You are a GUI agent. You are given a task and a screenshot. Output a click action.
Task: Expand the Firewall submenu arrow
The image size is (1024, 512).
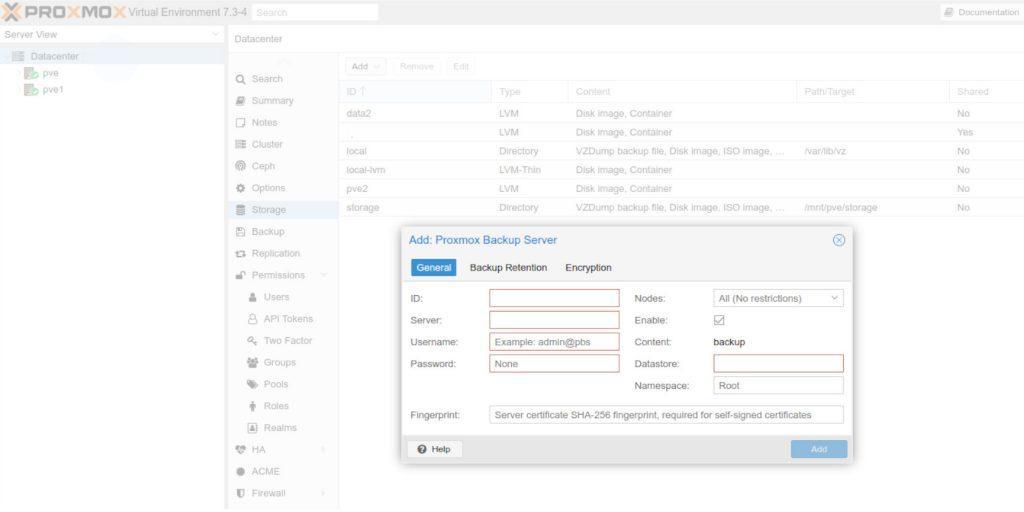pos(323,494)
